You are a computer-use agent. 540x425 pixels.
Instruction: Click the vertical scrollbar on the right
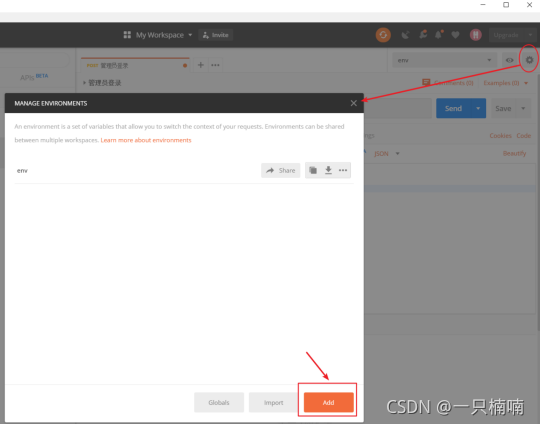(x=538, y=203)
